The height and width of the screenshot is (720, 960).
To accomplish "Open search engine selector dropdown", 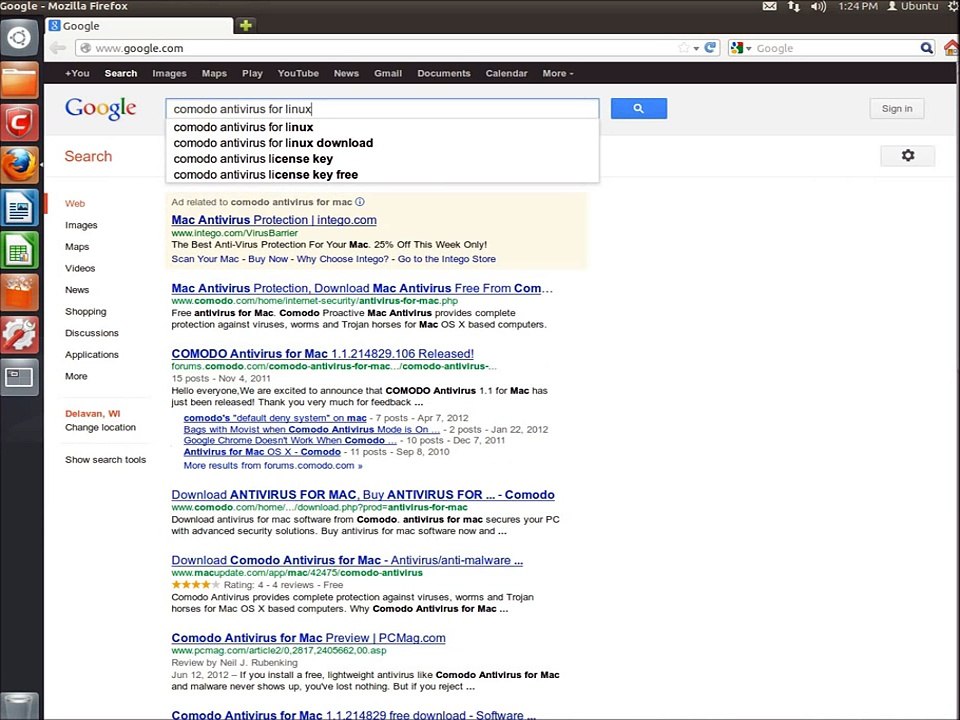I will (741, 48).
